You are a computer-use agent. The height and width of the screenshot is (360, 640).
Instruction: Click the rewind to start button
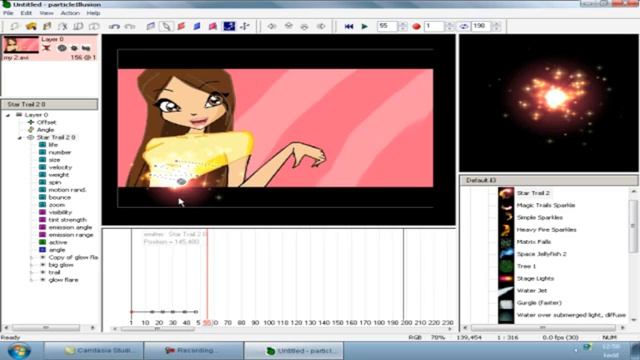[349, 27]
